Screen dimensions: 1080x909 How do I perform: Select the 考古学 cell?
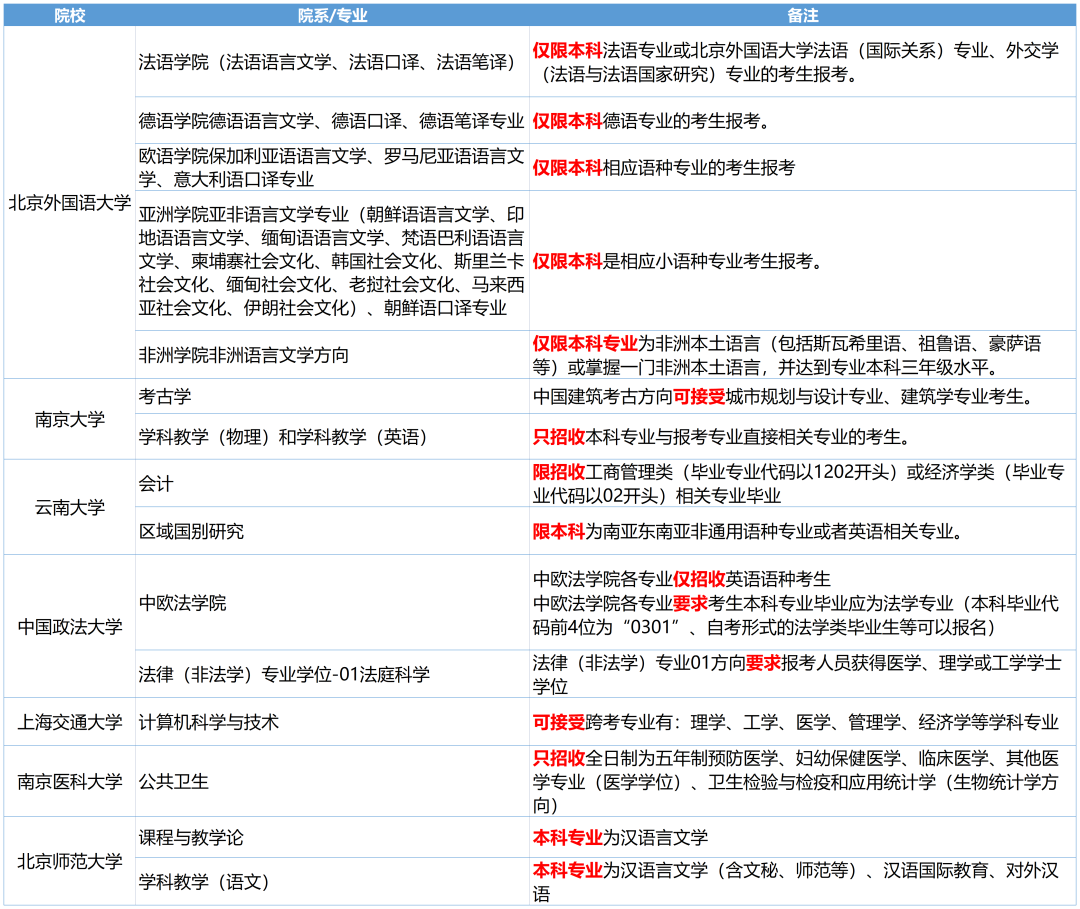click(332, 396)
